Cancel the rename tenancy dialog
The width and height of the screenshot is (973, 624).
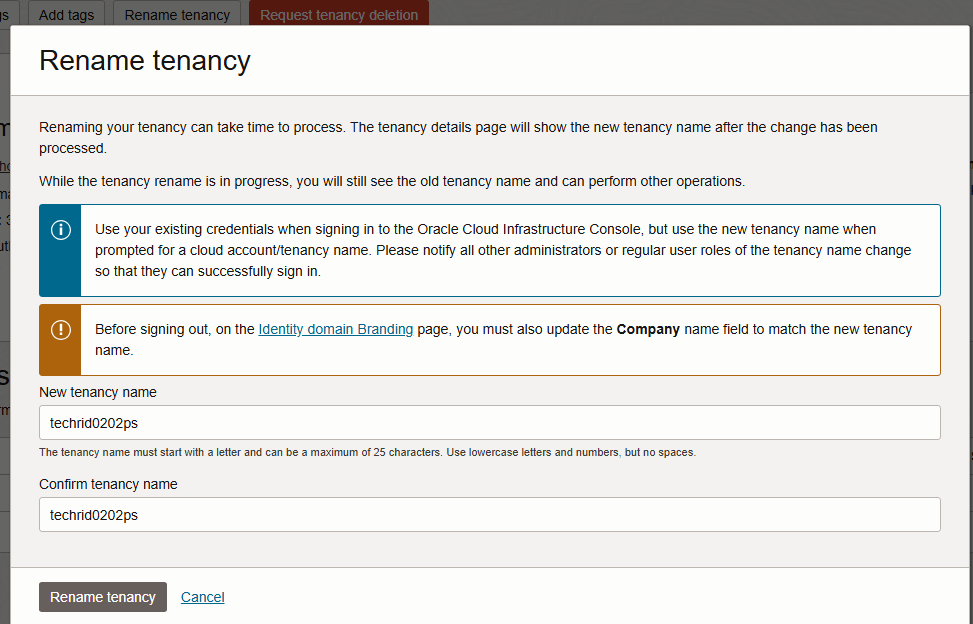click(x=202, y=597)
